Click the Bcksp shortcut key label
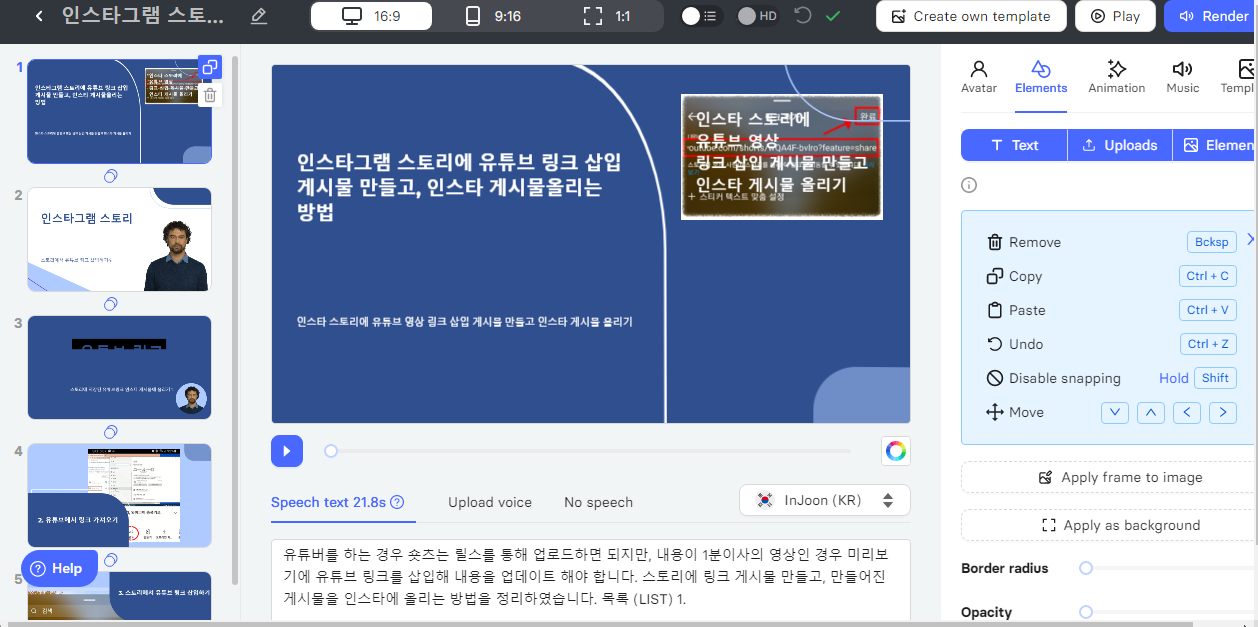Image resolution: width=1258 pixels, height=627 pixels. pos(1212,242)
